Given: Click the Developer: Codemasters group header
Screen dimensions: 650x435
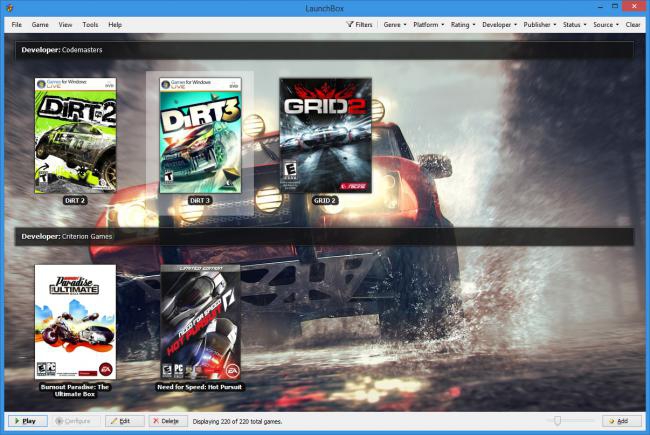Looking at the screenshot, I should [x=324, y=50].
